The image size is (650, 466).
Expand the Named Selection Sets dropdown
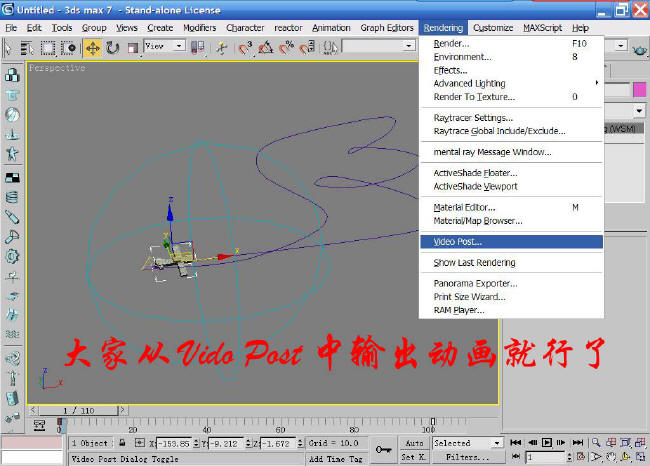(409, 46)
